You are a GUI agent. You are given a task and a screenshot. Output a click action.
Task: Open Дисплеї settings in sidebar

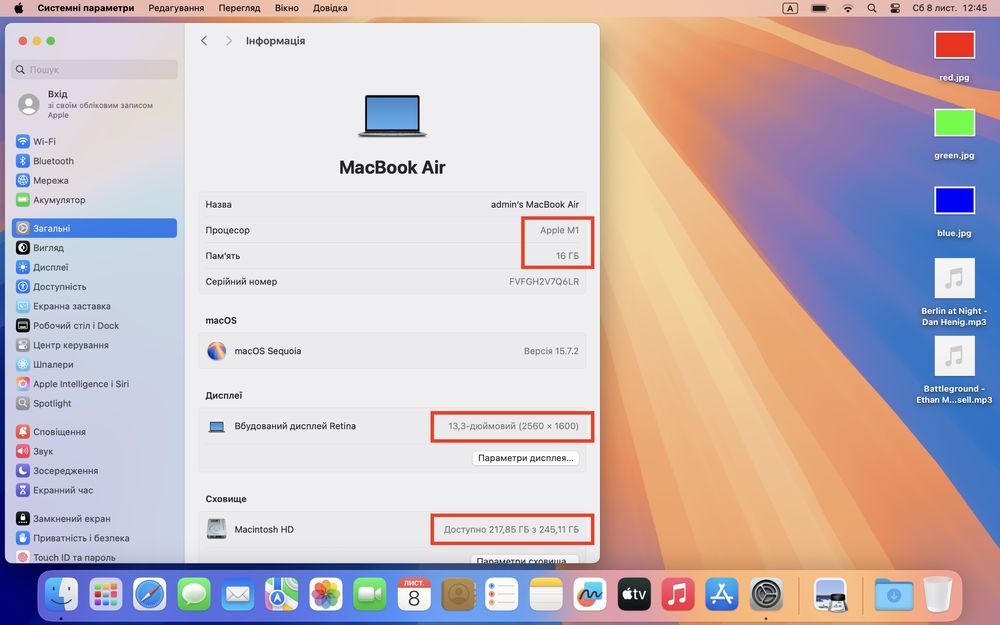tap(94, 267)
